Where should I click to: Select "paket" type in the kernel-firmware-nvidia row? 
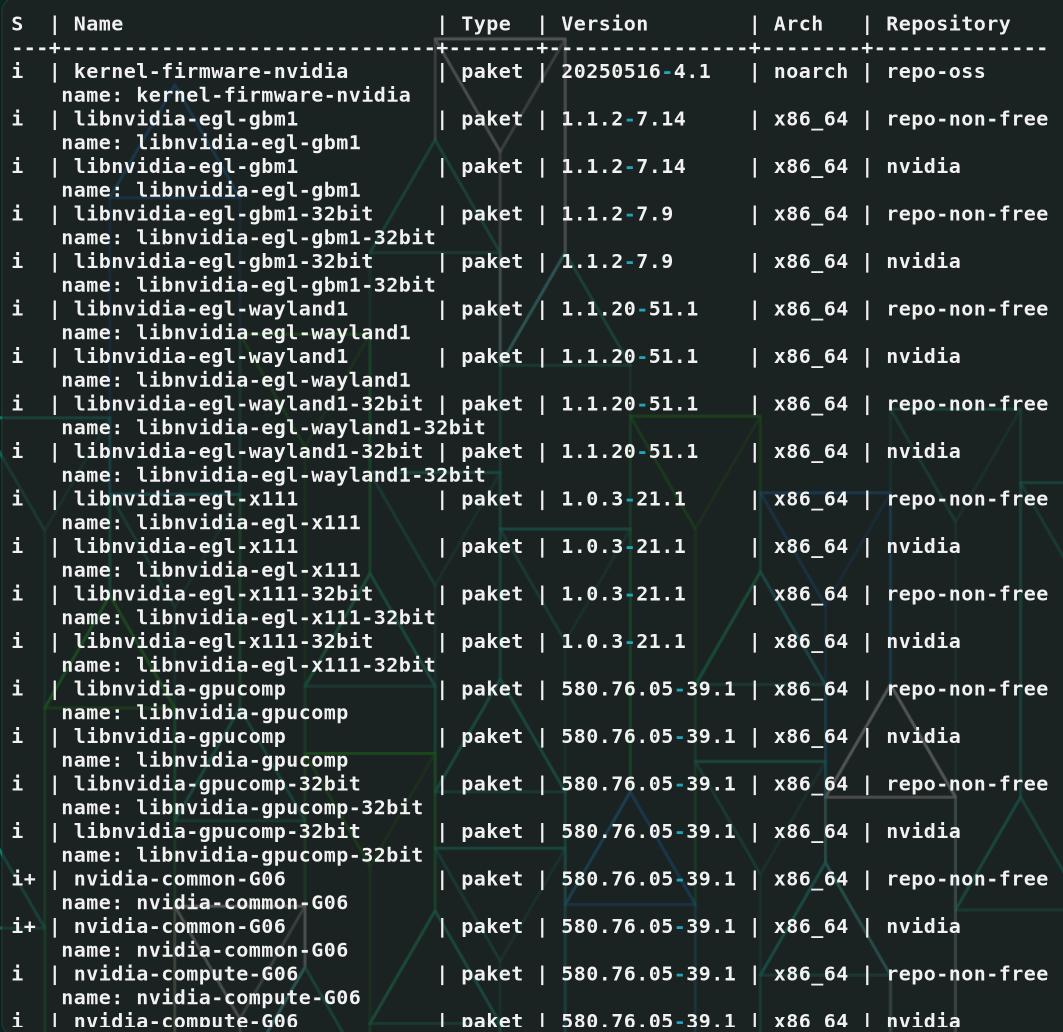[492, 71]
